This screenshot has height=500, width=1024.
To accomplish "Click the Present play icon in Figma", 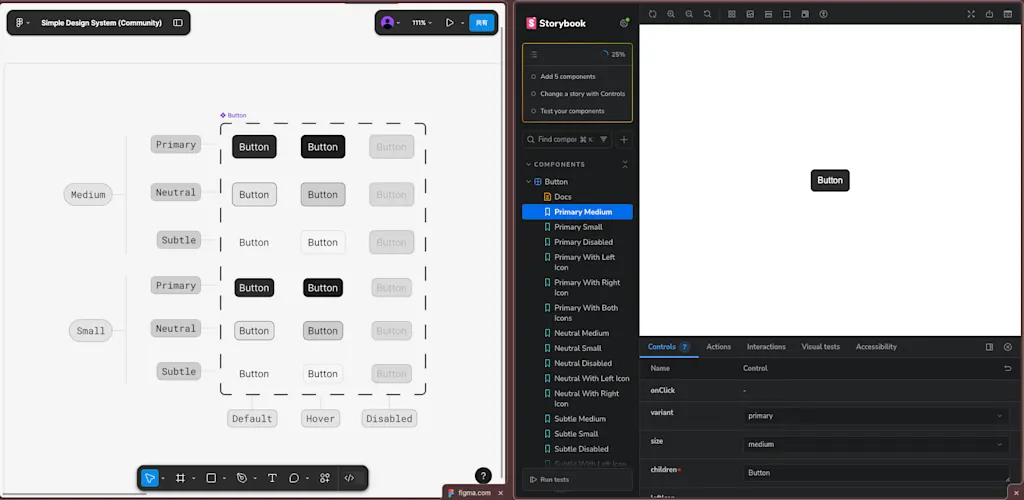I will (449, 23).
